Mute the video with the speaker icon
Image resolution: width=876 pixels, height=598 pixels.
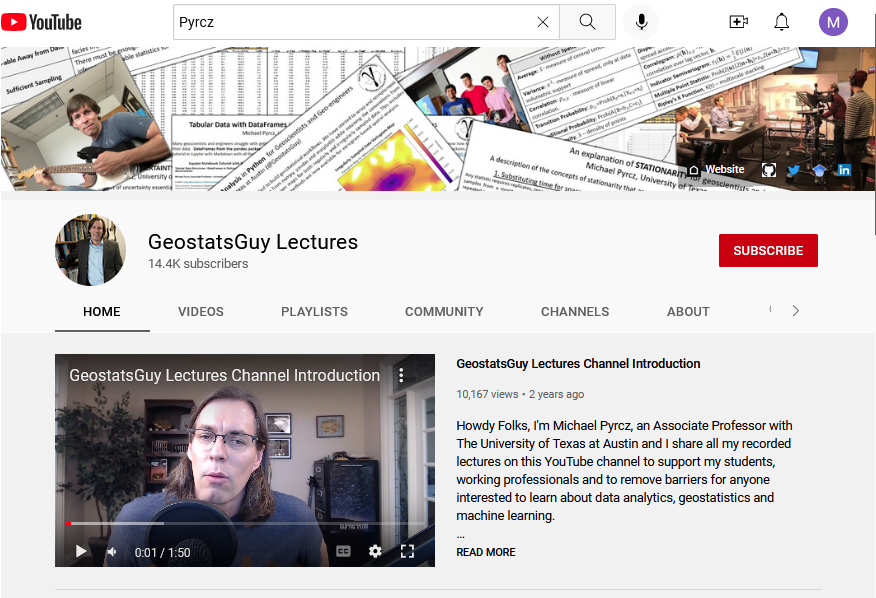(x=112, y=552)
